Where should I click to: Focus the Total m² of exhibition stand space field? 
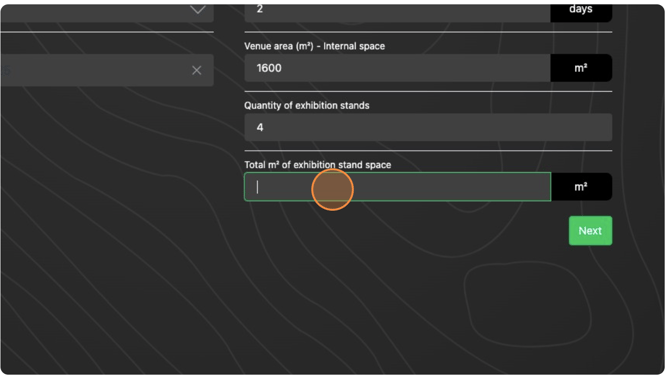(x=397, y=187)
